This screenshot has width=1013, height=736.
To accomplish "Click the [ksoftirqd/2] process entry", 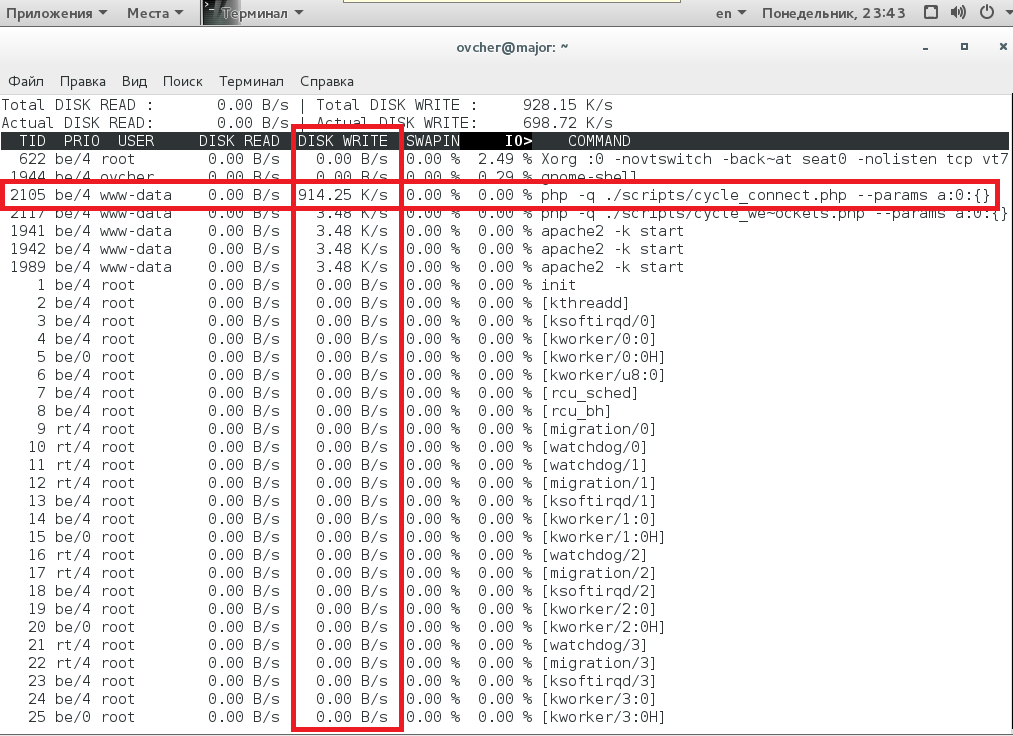I will click(599, 591).
